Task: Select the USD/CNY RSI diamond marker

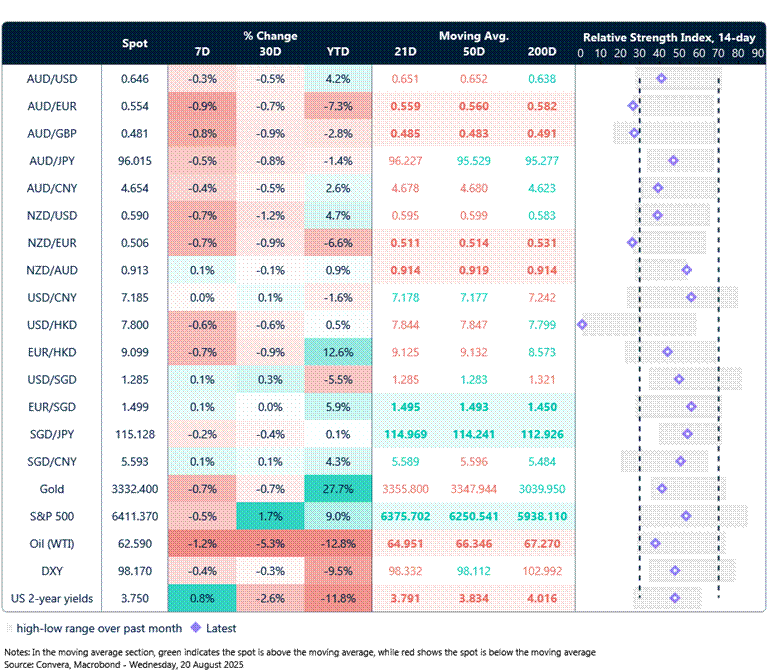Action: 691,297
